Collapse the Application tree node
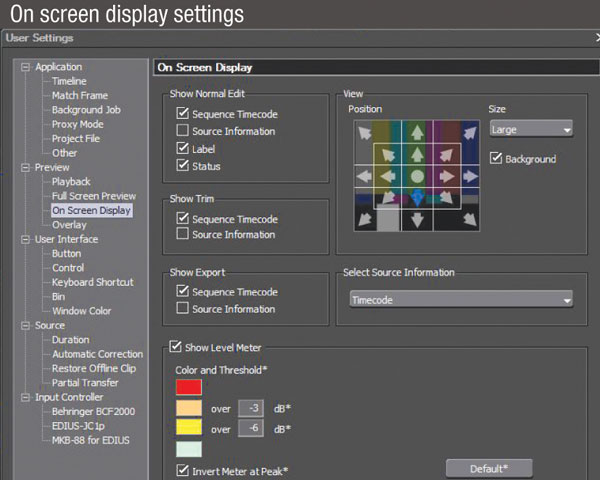Image resolution: width=600 pixels, height=480 pixels. tap(25, 67)
